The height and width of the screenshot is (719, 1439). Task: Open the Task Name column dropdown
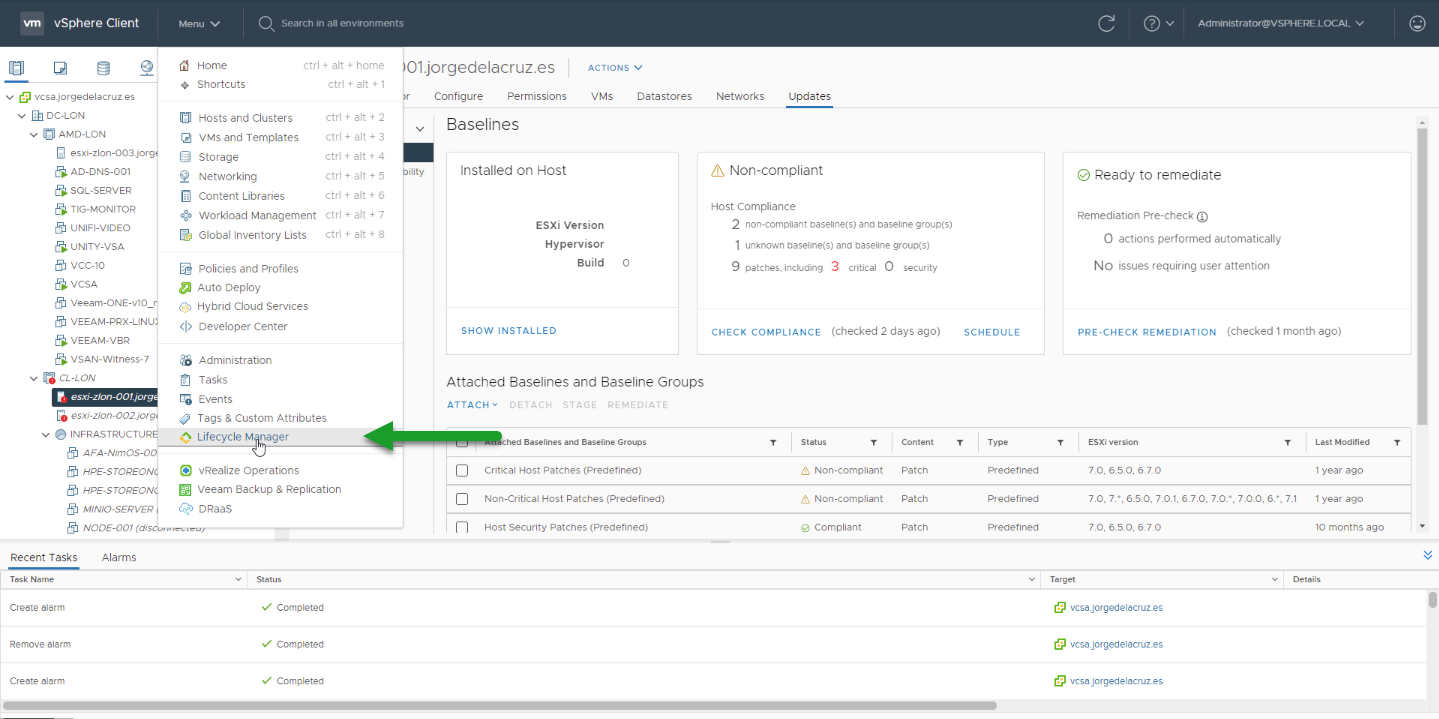click(238, 579)
